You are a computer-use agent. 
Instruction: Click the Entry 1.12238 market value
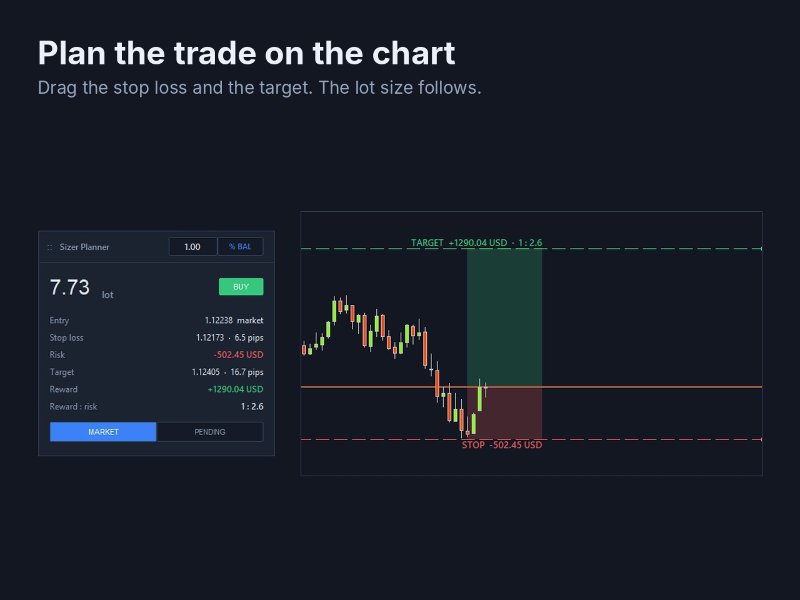click(x=234, y=320)
